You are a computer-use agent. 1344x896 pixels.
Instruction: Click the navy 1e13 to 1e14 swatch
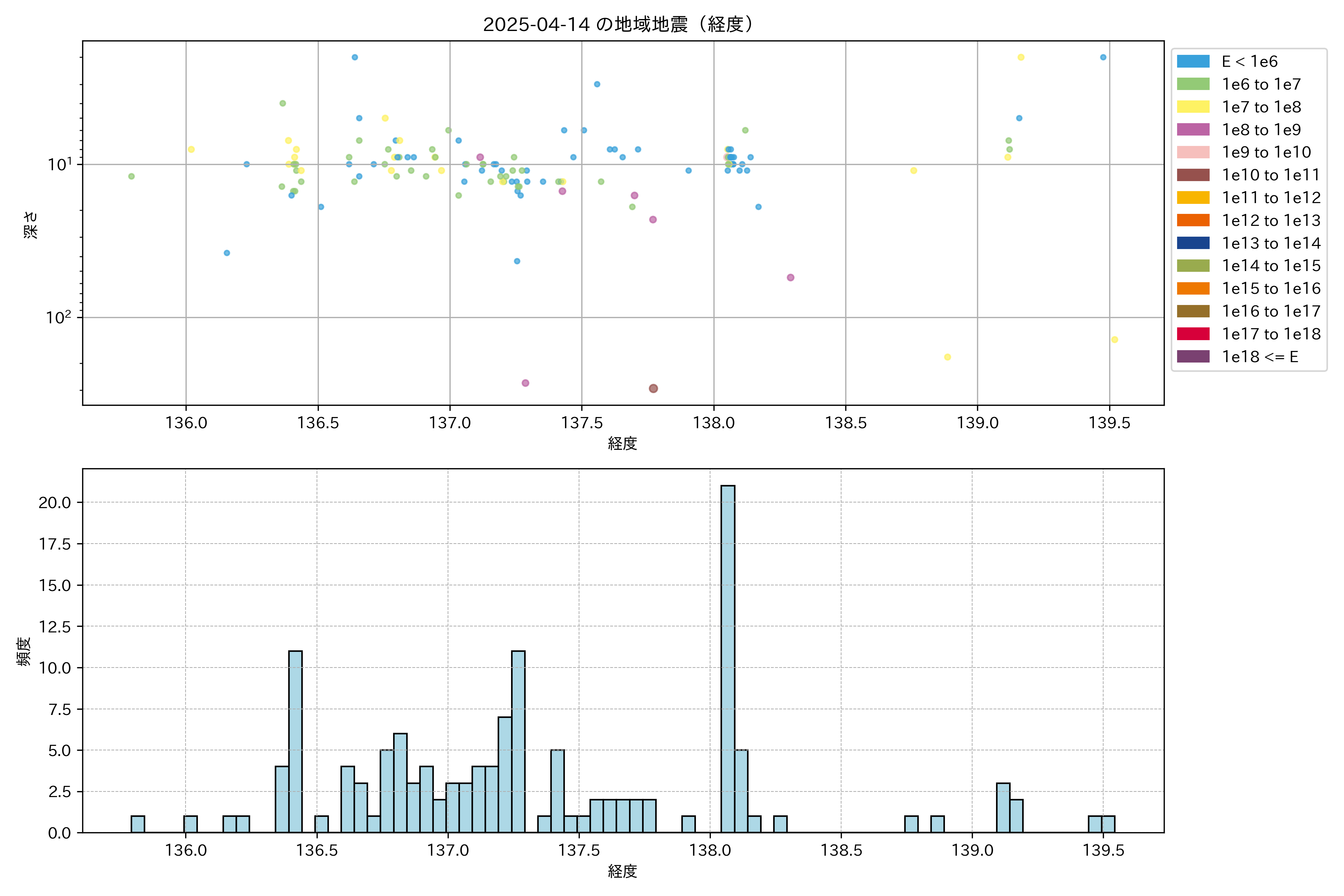pyautogui.click(x=1193, y=243)
